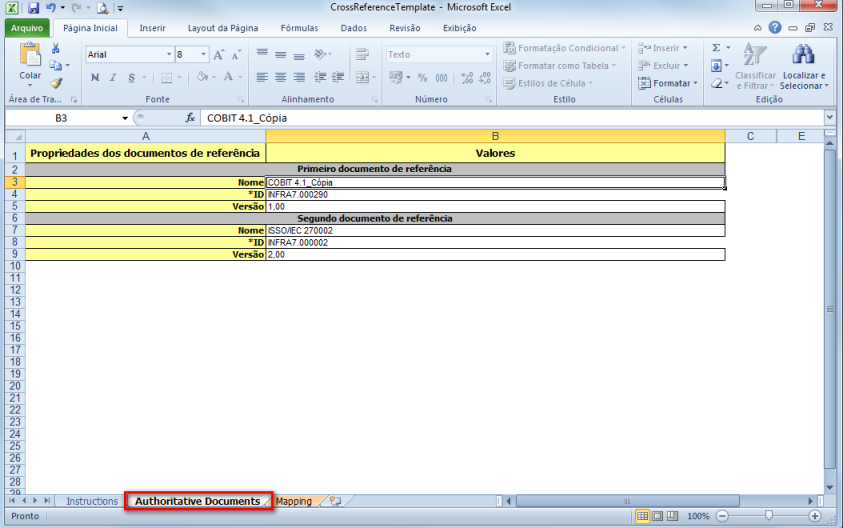843x528 pixels.
Task: Click cell containing ISSO/IEC 270002
Action: [x=495, y=230]
